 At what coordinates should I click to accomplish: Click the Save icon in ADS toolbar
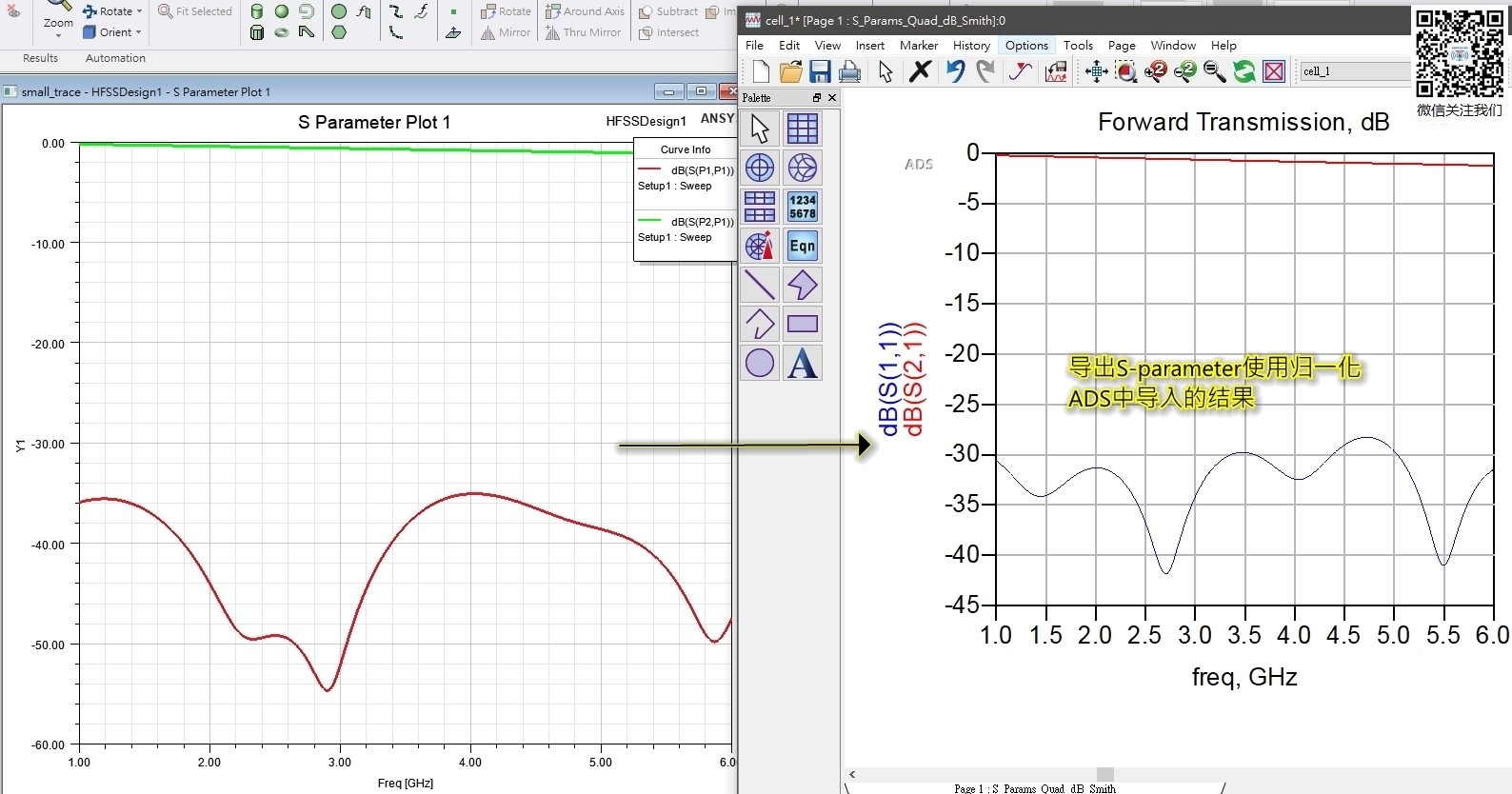tap(820, 71)
